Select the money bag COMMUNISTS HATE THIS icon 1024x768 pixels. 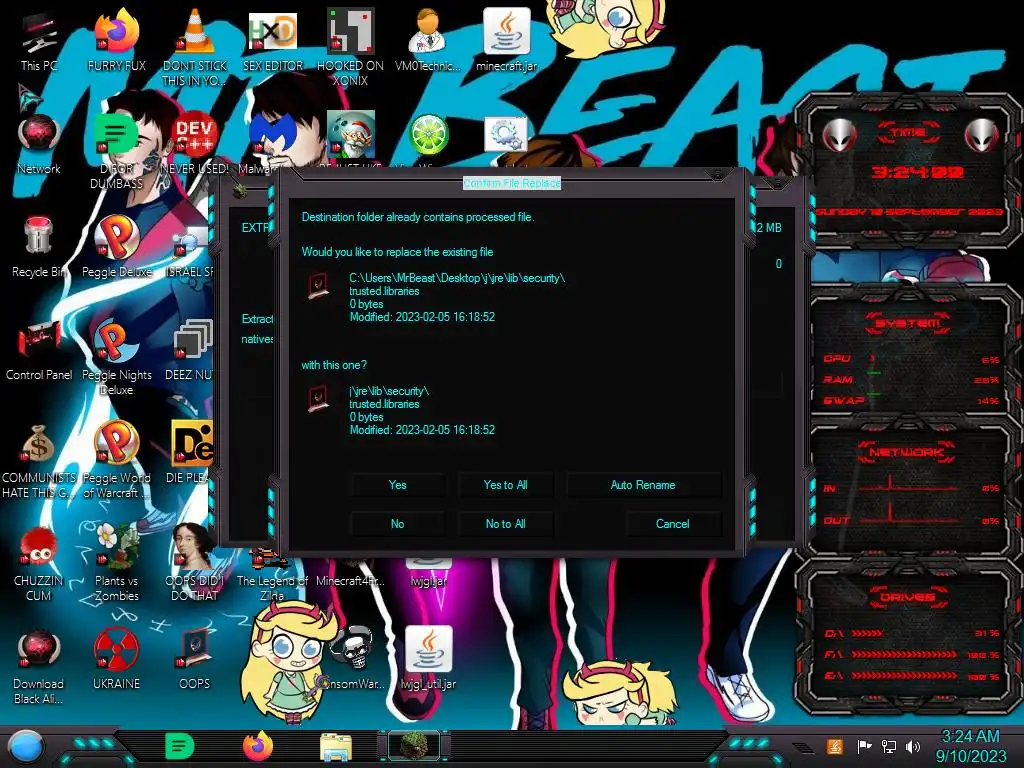click(39, 460)
